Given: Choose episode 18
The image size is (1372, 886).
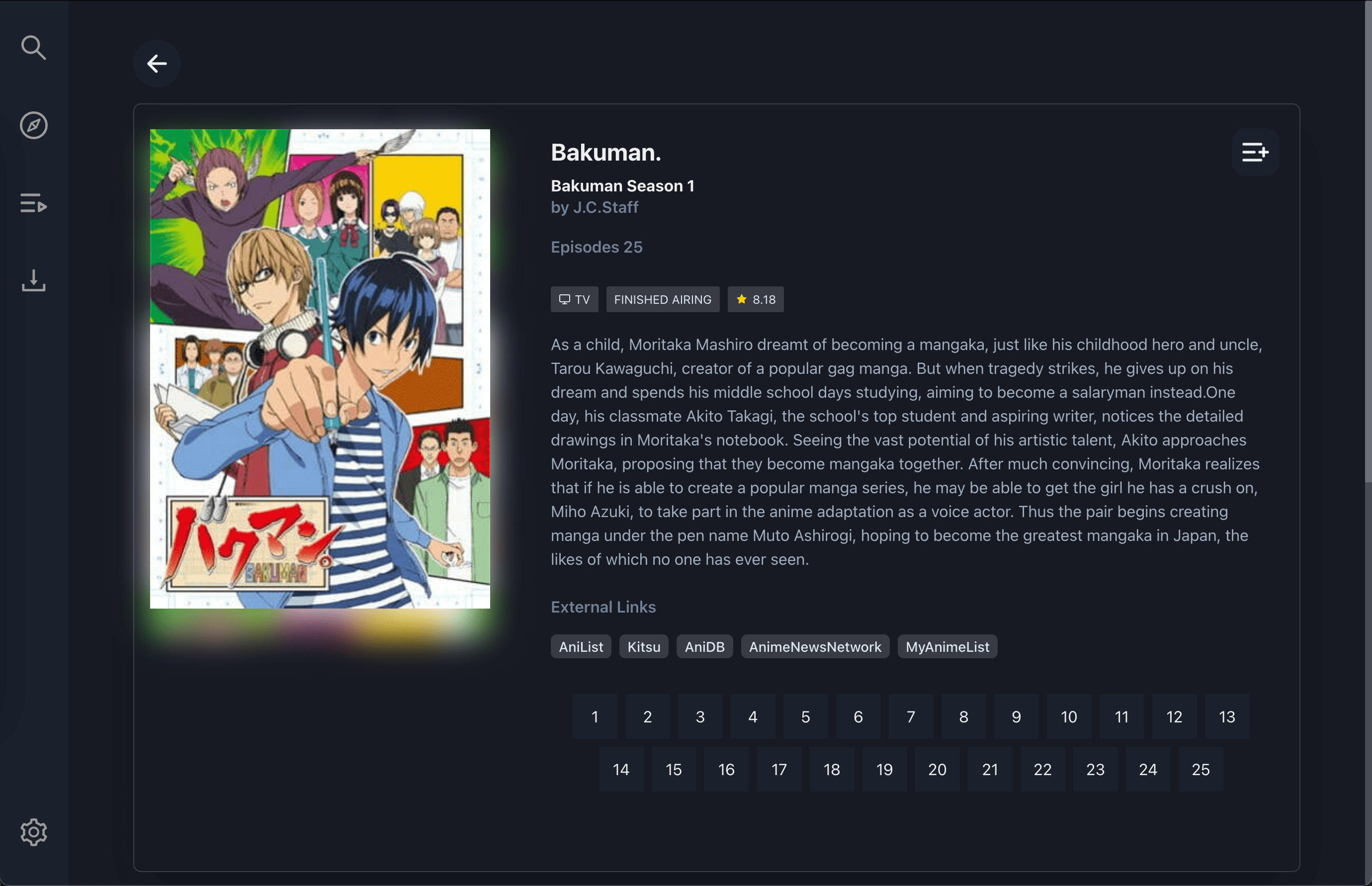Looking at the screenshot, I should 832,770.
